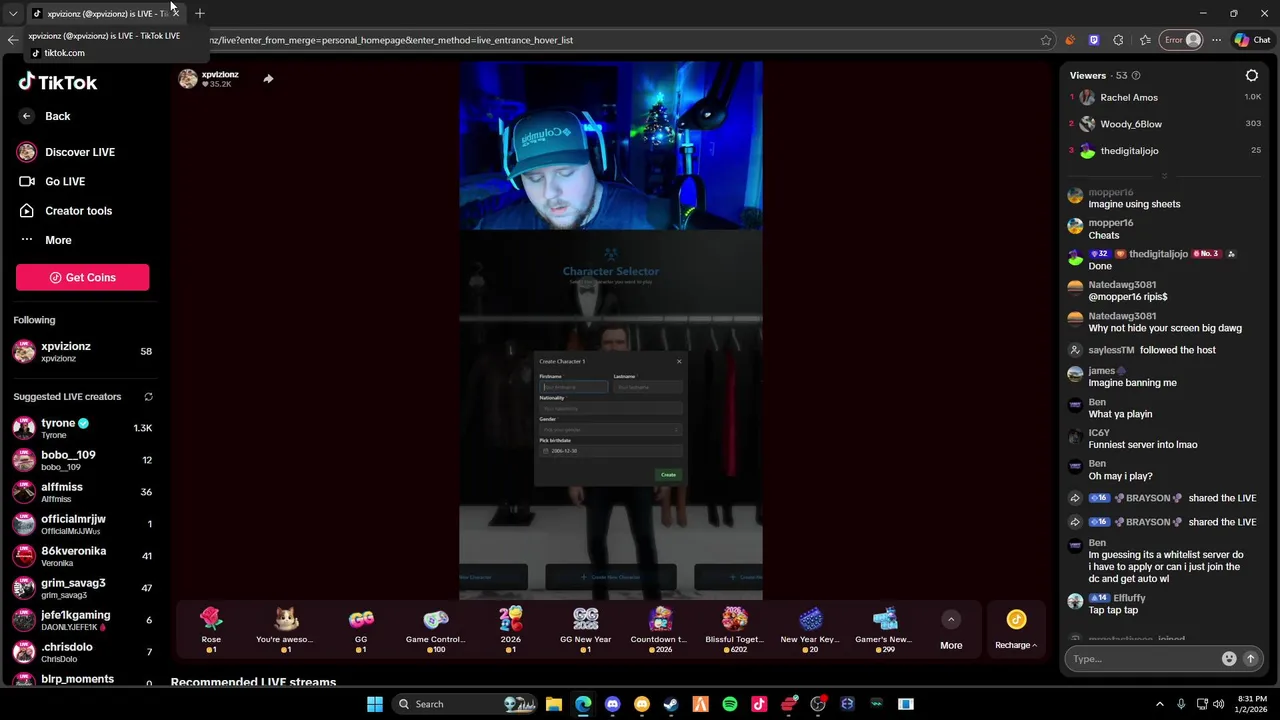Open Spotify from taskbar

730,704
